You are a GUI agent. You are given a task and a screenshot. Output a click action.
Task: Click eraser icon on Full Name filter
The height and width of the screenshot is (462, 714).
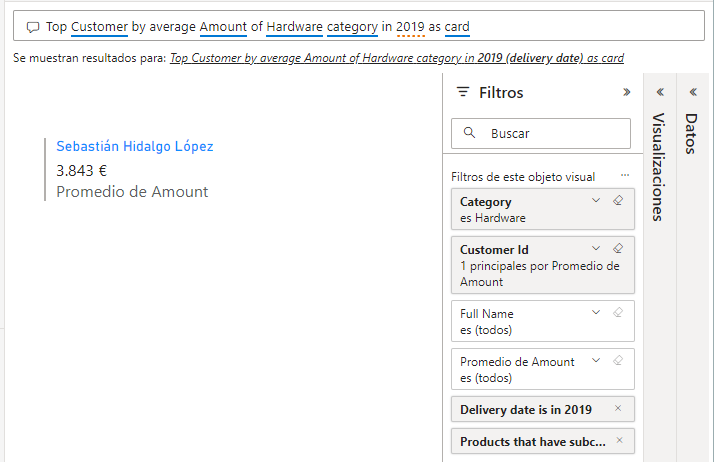(617, 313)
